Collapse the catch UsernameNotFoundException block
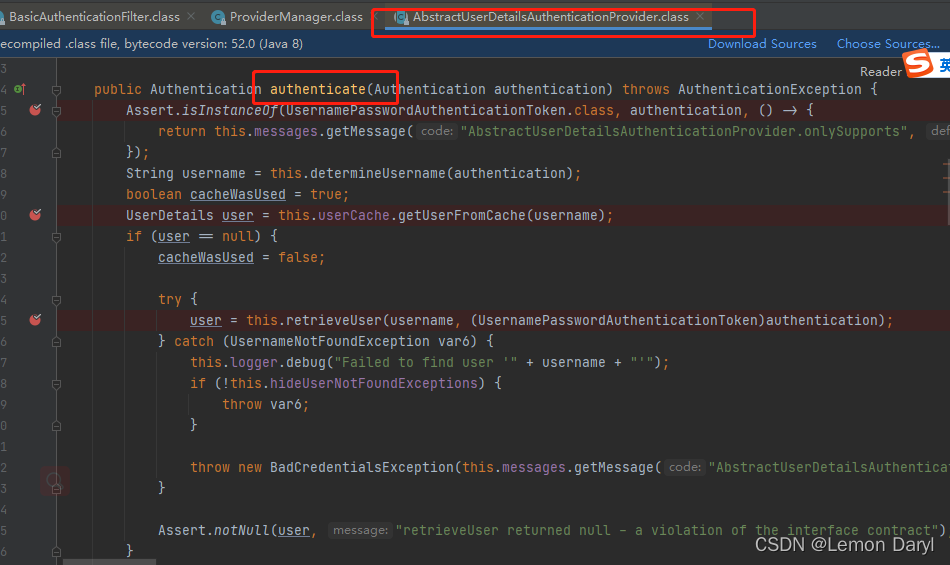 [56, 342]
